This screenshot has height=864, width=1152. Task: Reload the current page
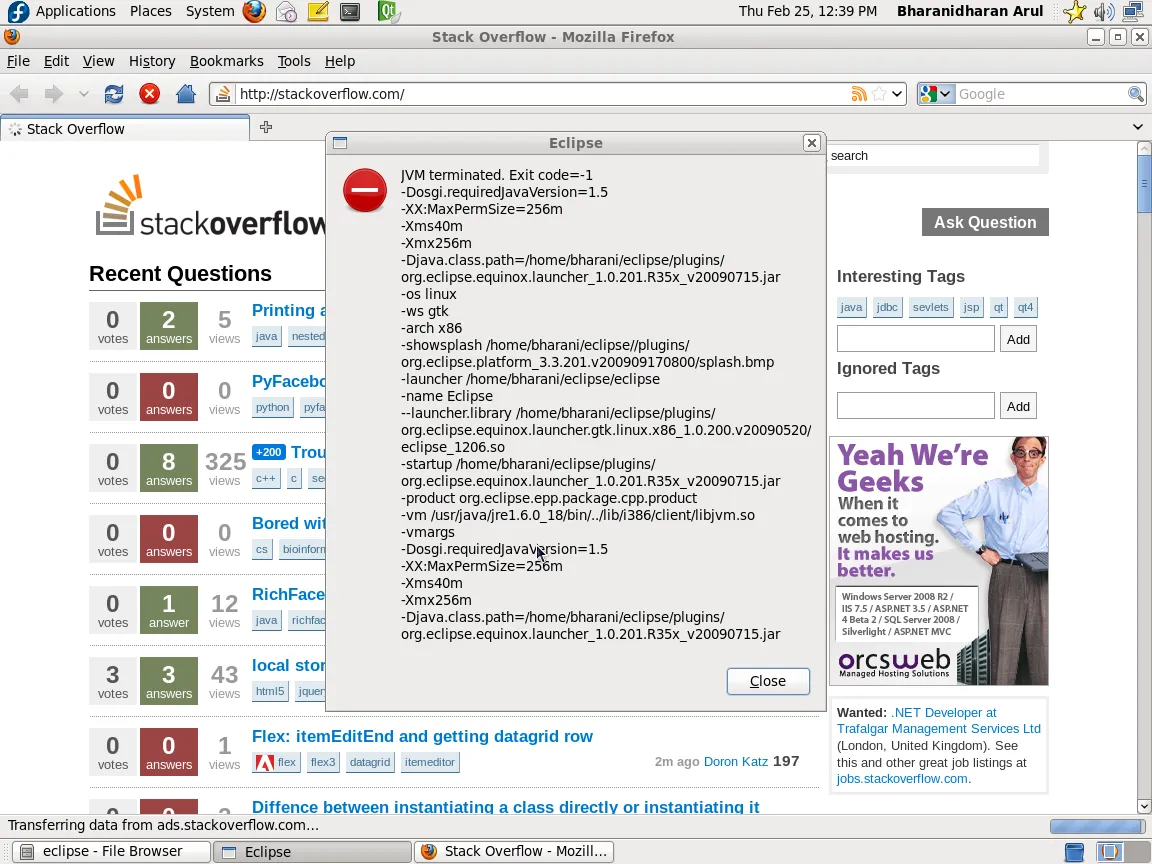click(x=114, y=94)
